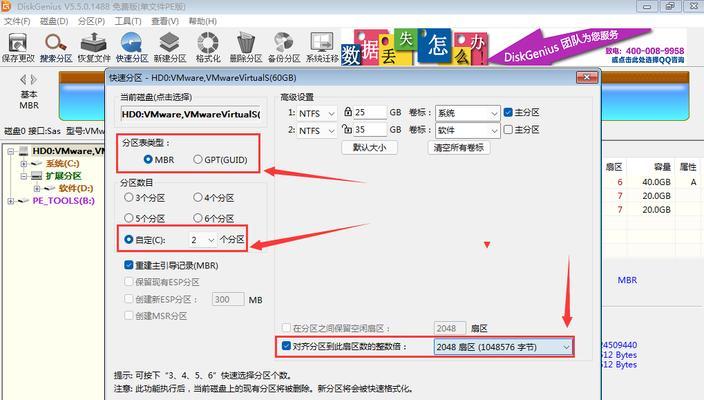Select the 格式化 (Format) toolbar icon

click(x=208, y=47)
